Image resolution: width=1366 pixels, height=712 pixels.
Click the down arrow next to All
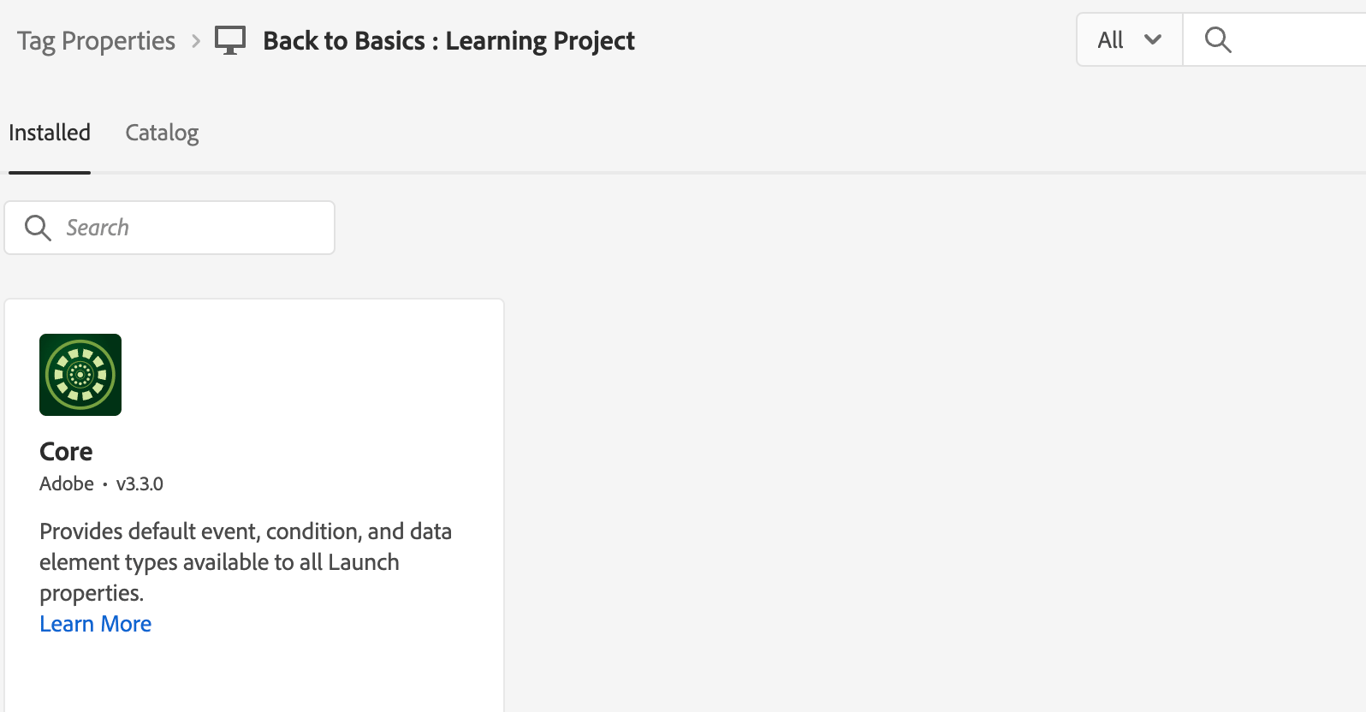1153,40
